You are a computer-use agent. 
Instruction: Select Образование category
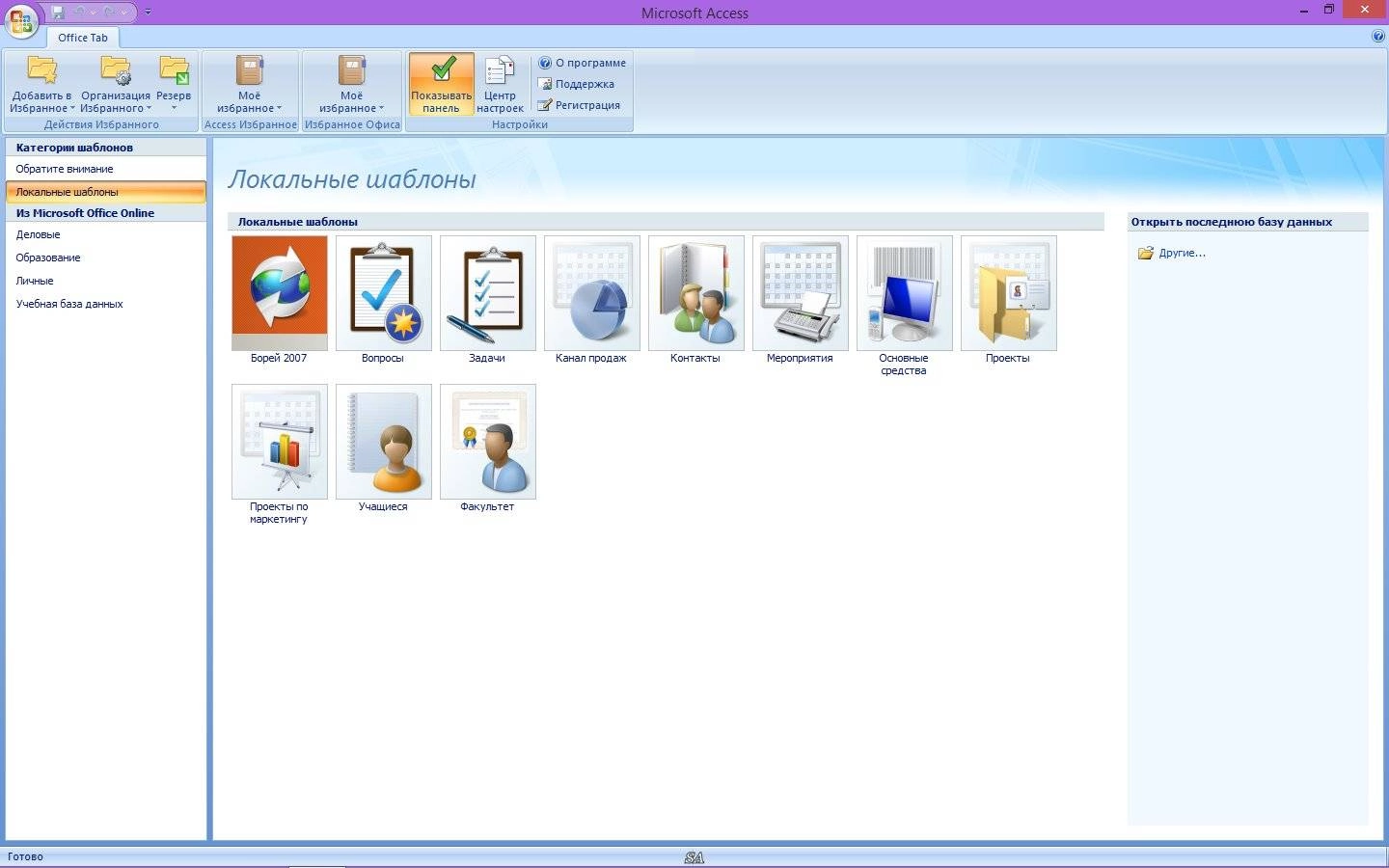tap(106, 258)
